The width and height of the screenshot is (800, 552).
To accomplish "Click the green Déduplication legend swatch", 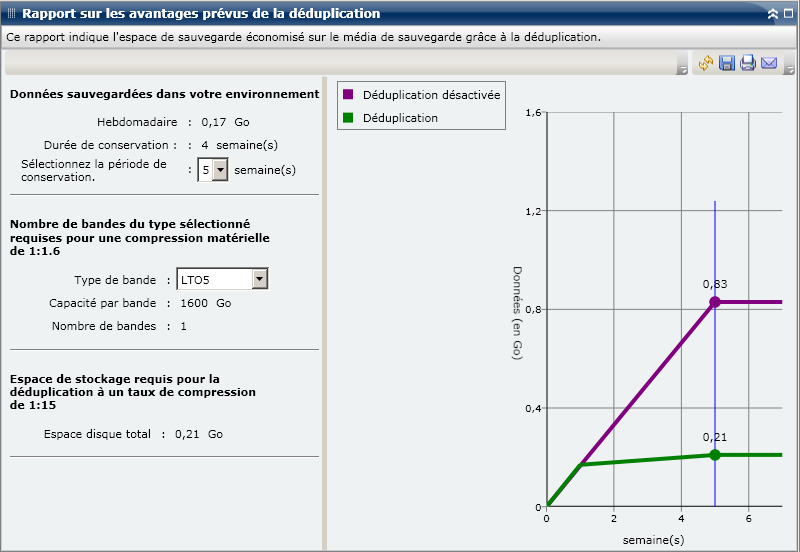I will [349, 118].
